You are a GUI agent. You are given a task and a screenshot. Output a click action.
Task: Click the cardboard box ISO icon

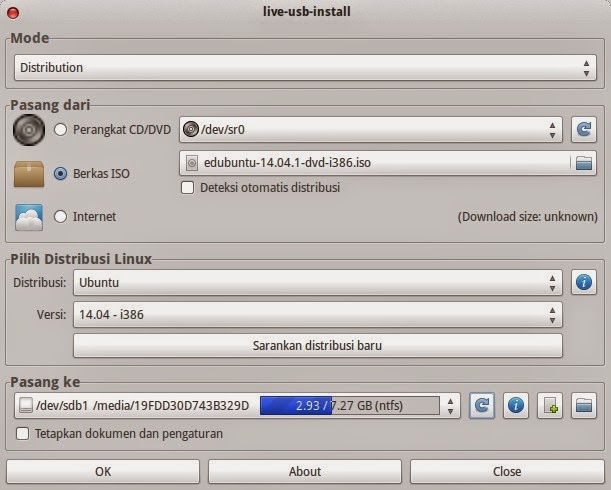(29, 173)
